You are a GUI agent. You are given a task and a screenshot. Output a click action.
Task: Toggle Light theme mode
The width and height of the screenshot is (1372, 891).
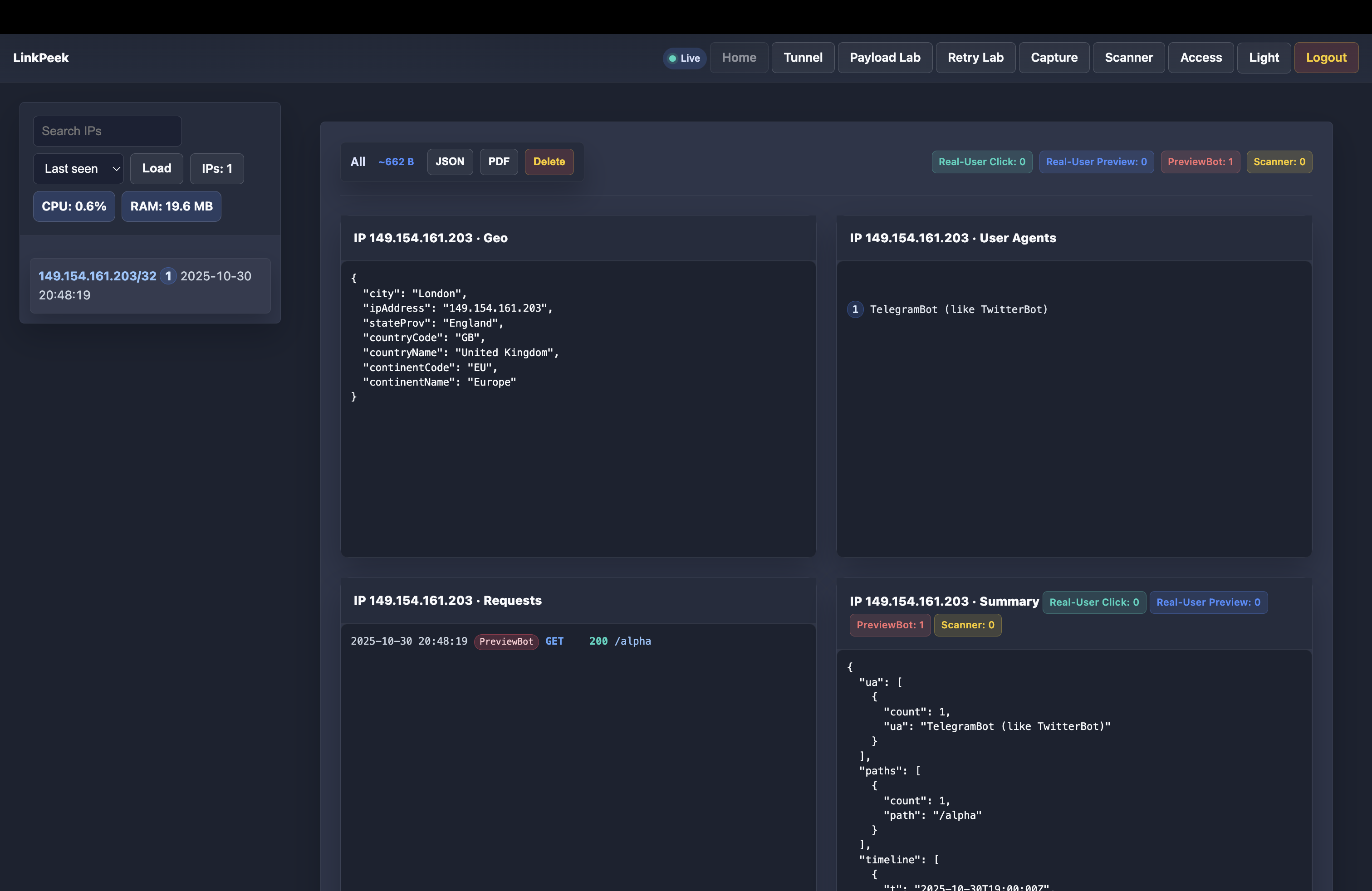[x=1264, y=58]
